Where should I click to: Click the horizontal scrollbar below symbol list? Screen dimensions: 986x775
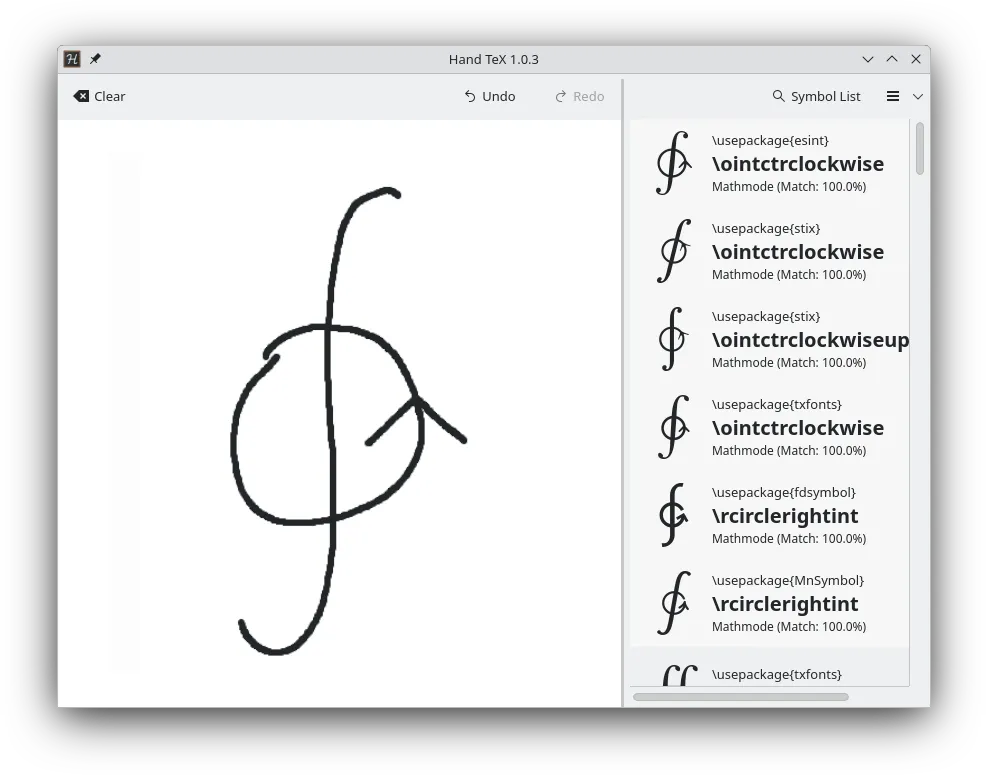[741, 697]
